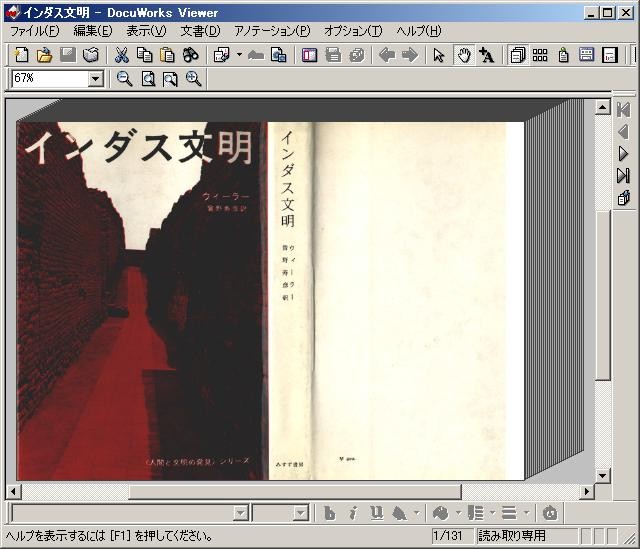Open the 表示(V) menu
This screenshot has height=549, width=640.
click(x=146, y=31)
